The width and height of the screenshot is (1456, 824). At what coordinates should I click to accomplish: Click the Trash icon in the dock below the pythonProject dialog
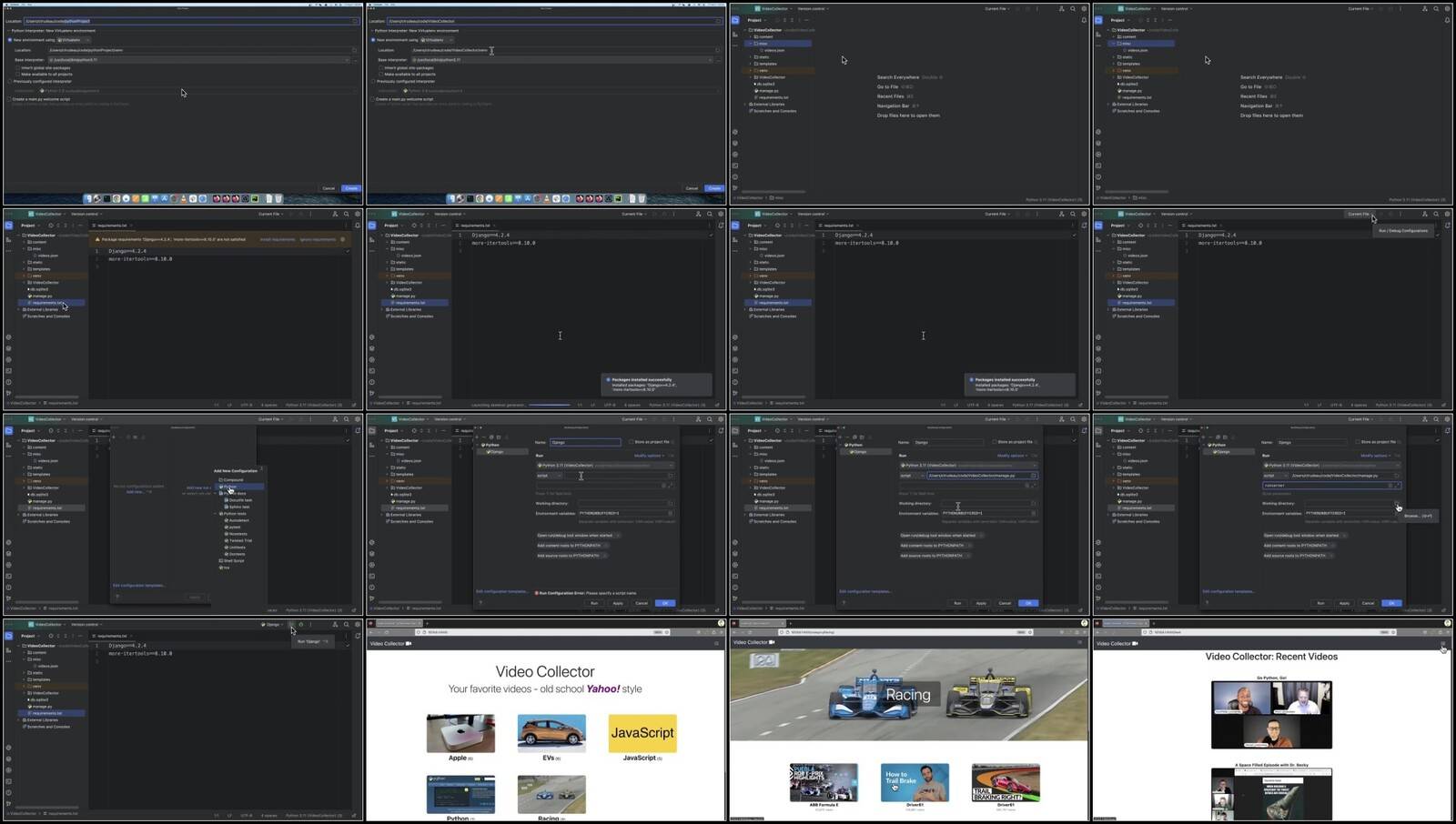278,198
